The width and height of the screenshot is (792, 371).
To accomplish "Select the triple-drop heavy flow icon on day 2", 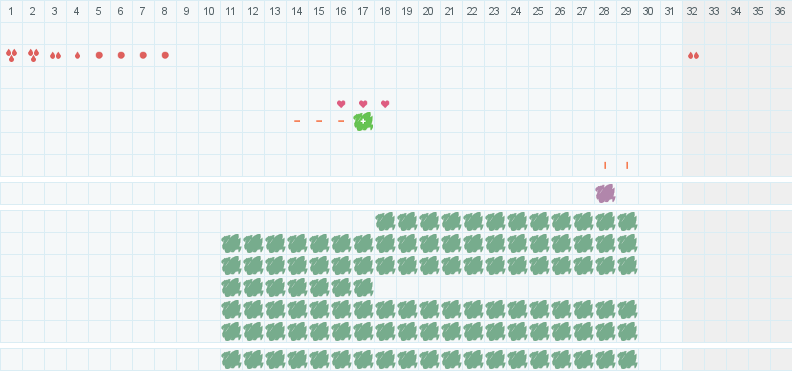I will (33, 56).
